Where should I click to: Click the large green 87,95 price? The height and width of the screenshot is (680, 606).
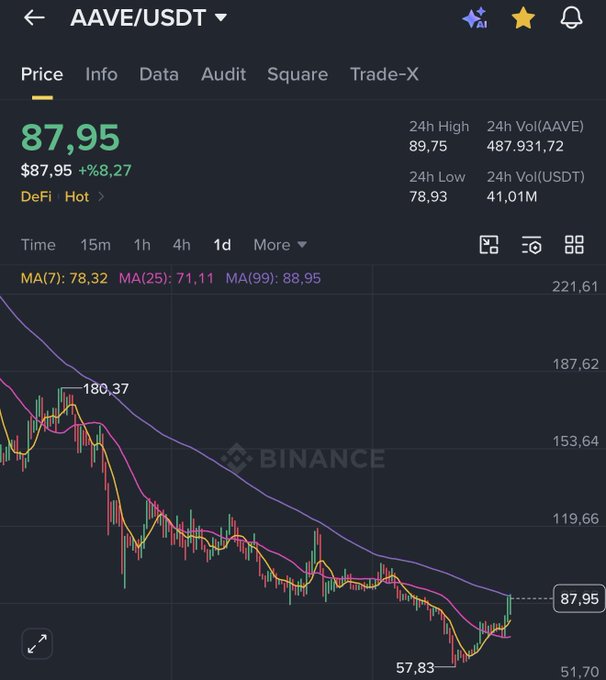coord(70,137)
